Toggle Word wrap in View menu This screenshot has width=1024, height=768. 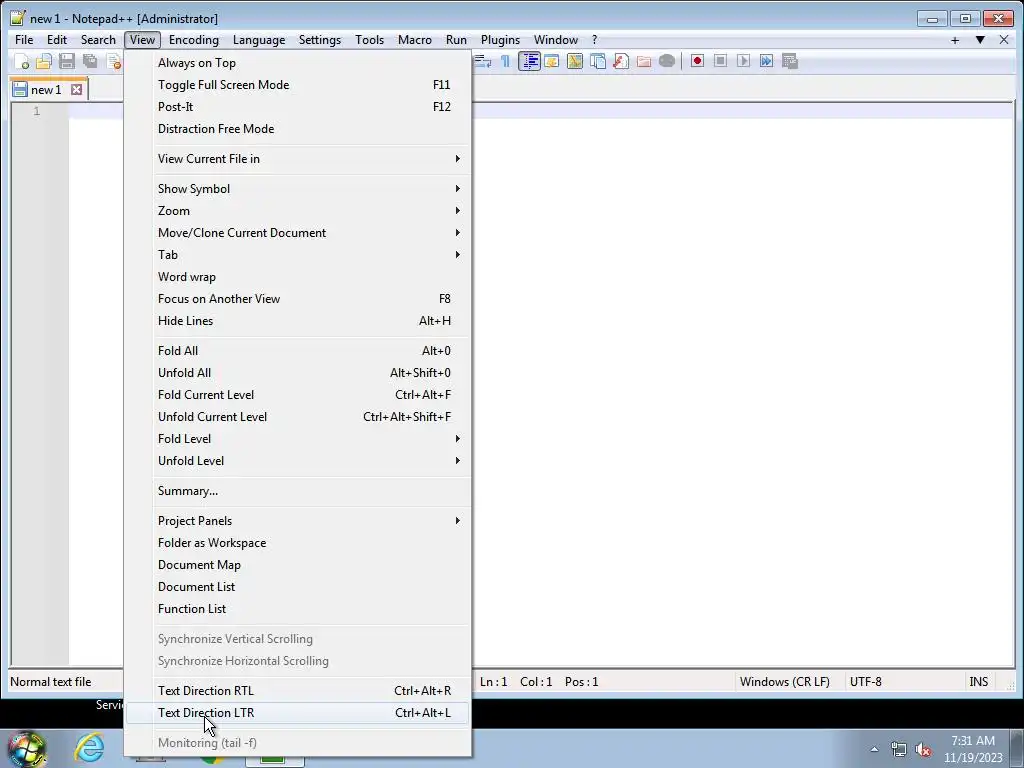point(297,277)
